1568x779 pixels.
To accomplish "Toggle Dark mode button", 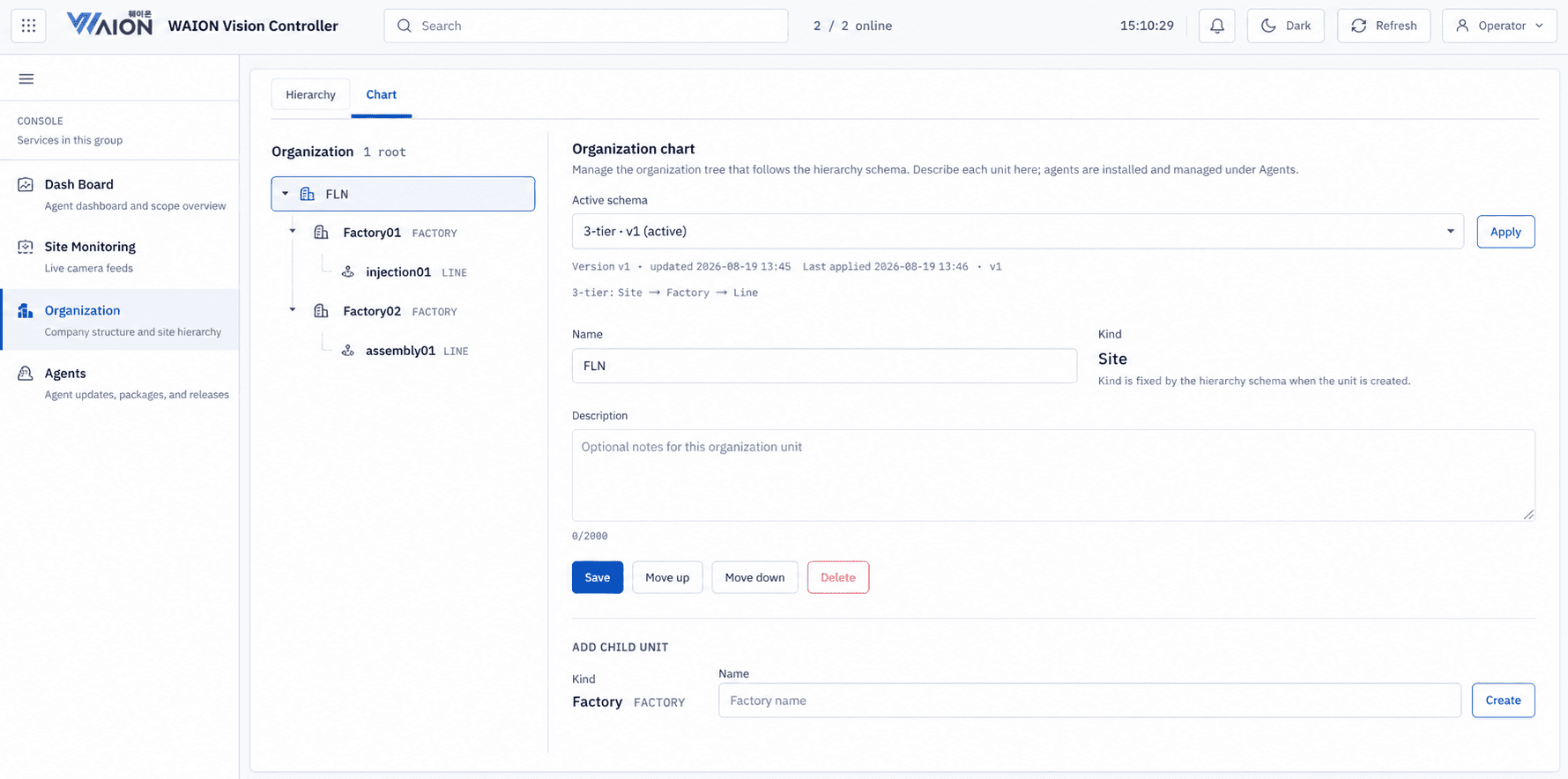I will click(1285, 26).
